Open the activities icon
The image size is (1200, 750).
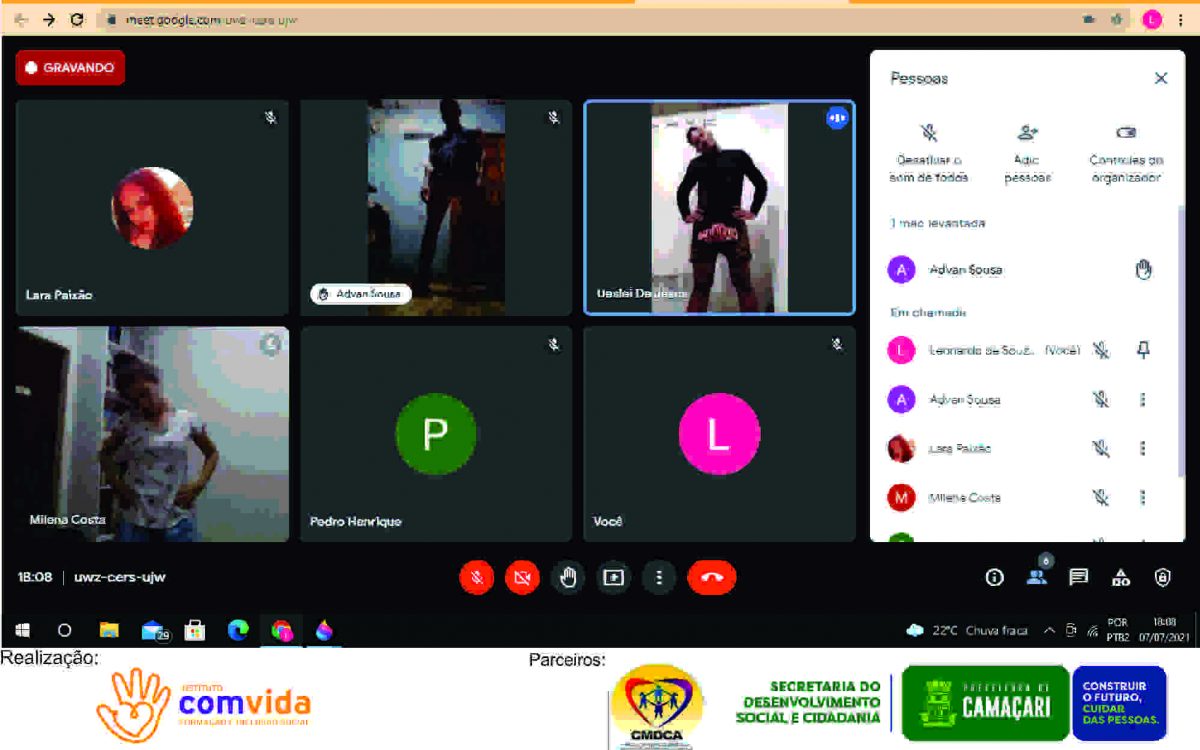point(1121,577)
